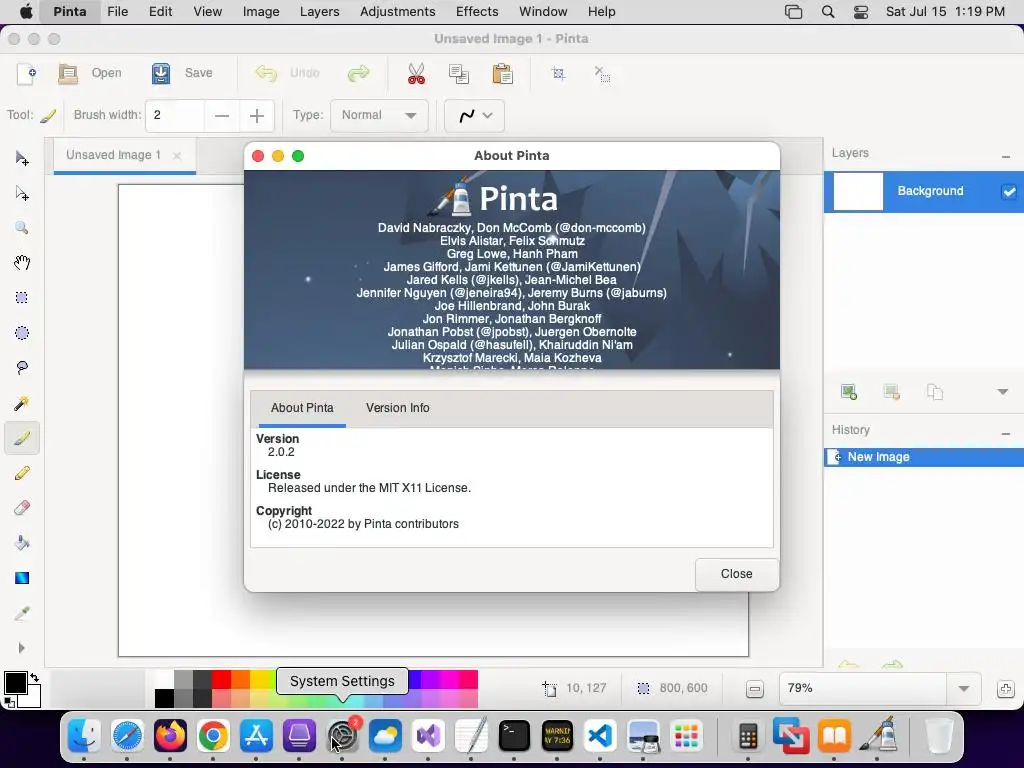The width and height of the screenshot is (1024, 768).
Task: Click the primary black color swatch
Action: (15, 683)
